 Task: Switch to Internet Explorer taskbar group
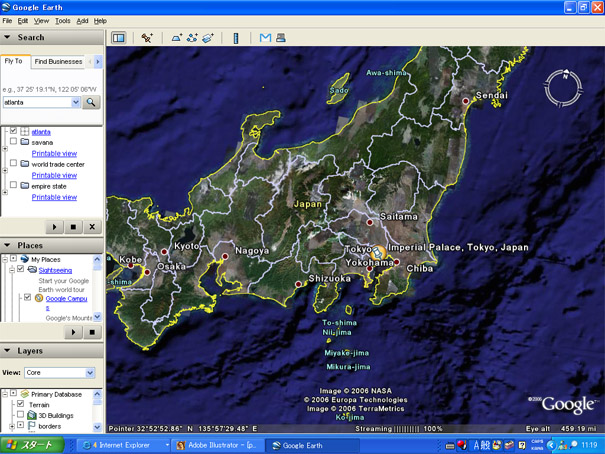click(124, 445)
